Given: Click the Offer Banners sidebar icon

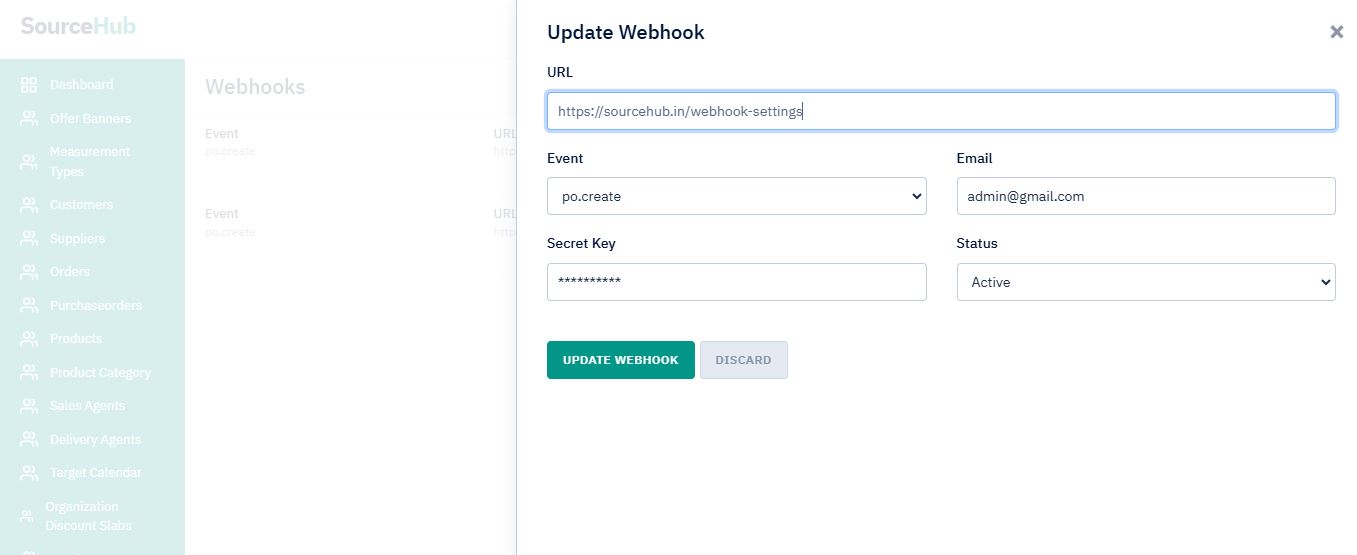Looking at the screenshot, I should tap(29, 119).
